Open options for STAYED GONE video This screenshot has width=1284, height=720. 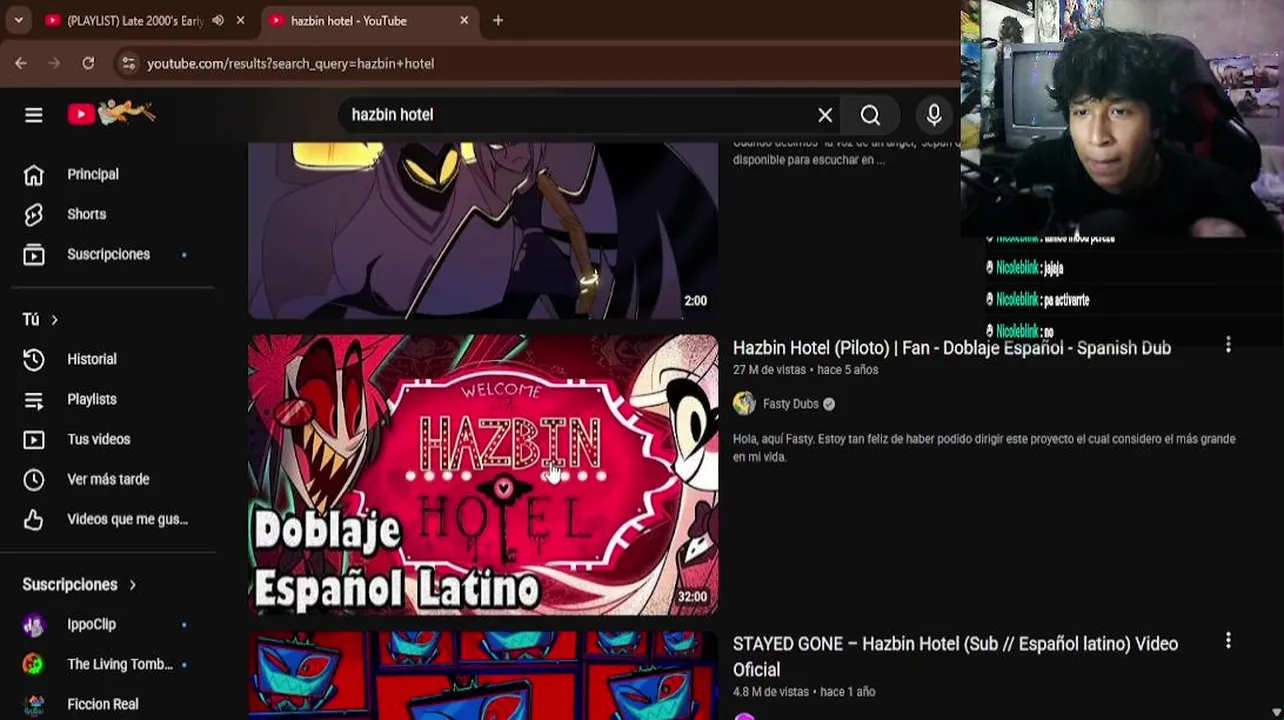tap(1228, 641)
